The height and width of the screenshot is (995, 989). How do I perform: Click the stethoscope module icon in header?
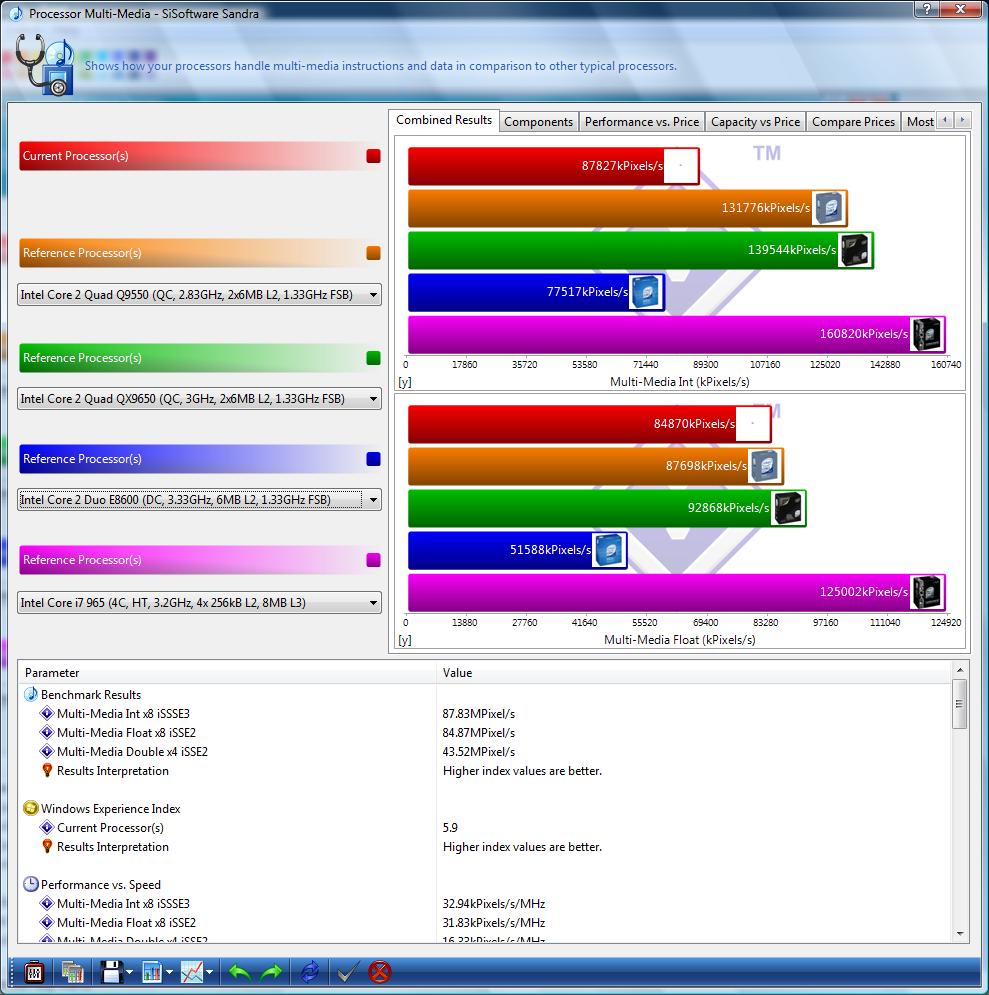pyautogui.click(x=44, y=65)
